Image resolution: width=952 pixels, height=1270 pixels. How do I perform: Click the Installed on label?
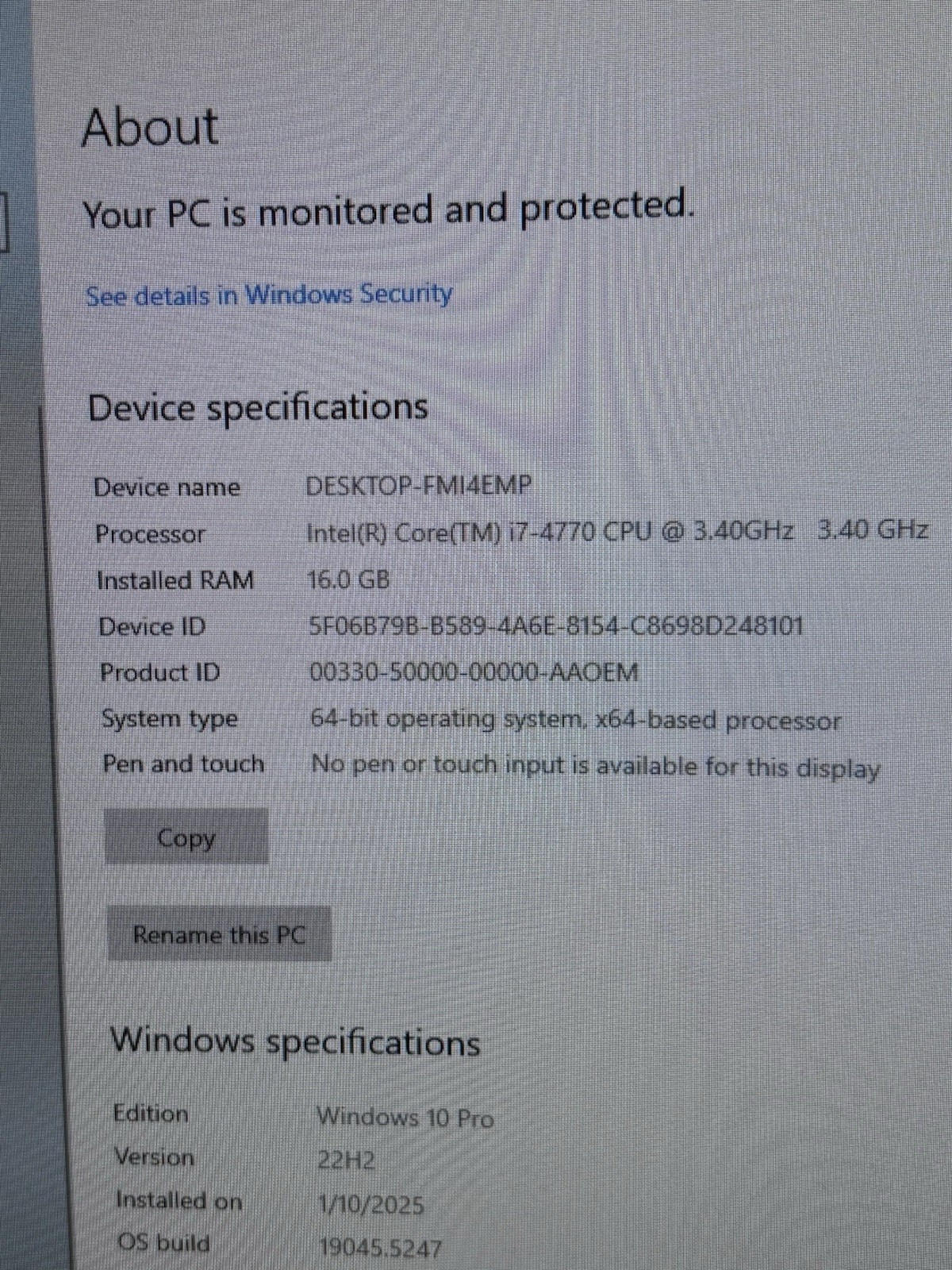tap(179, 1200)
